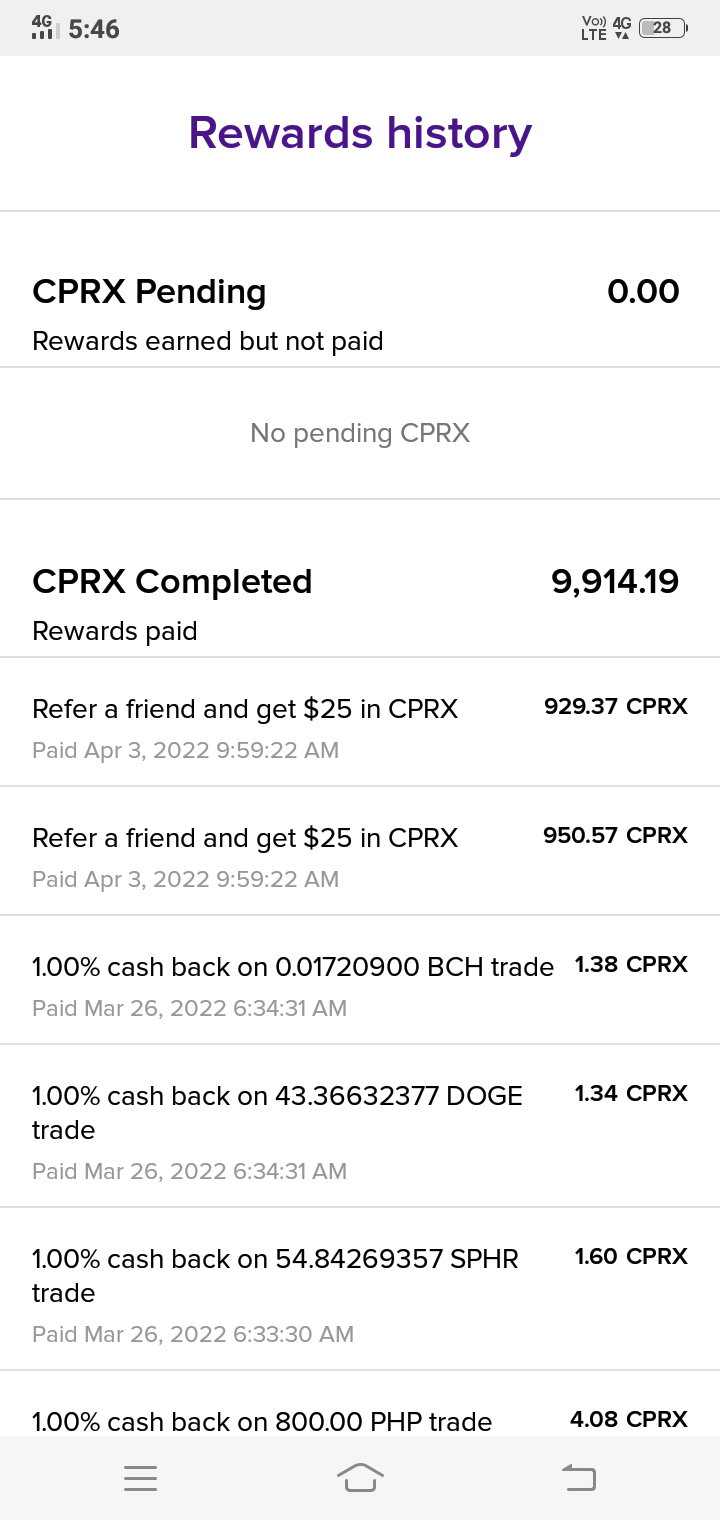Screen dimensions: 720x1520
Task: Tap the No pending CPRX message
Action: [x=360, y=433]
